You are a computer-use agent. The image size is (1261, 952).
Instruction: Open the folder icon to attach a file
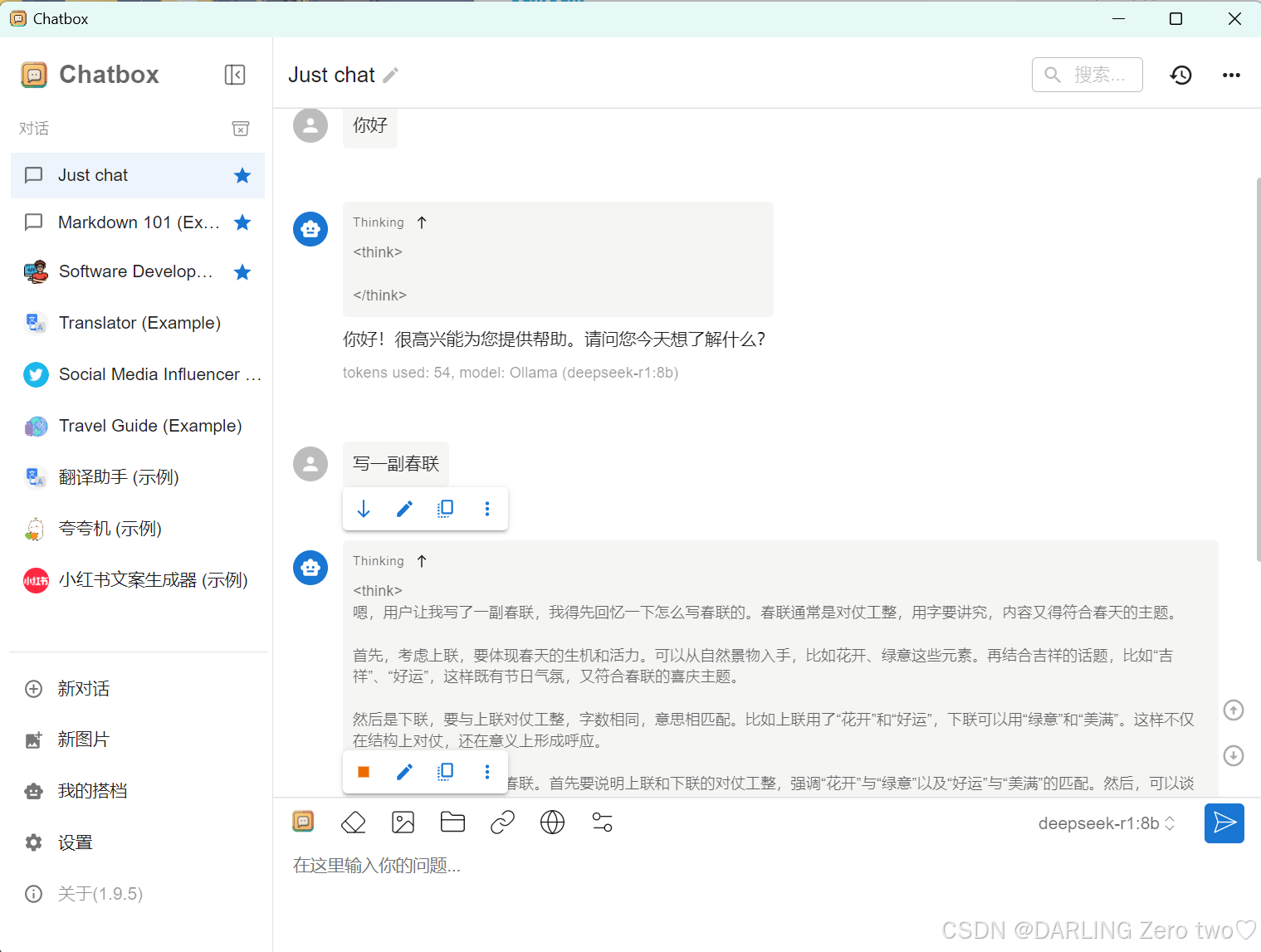452,823
